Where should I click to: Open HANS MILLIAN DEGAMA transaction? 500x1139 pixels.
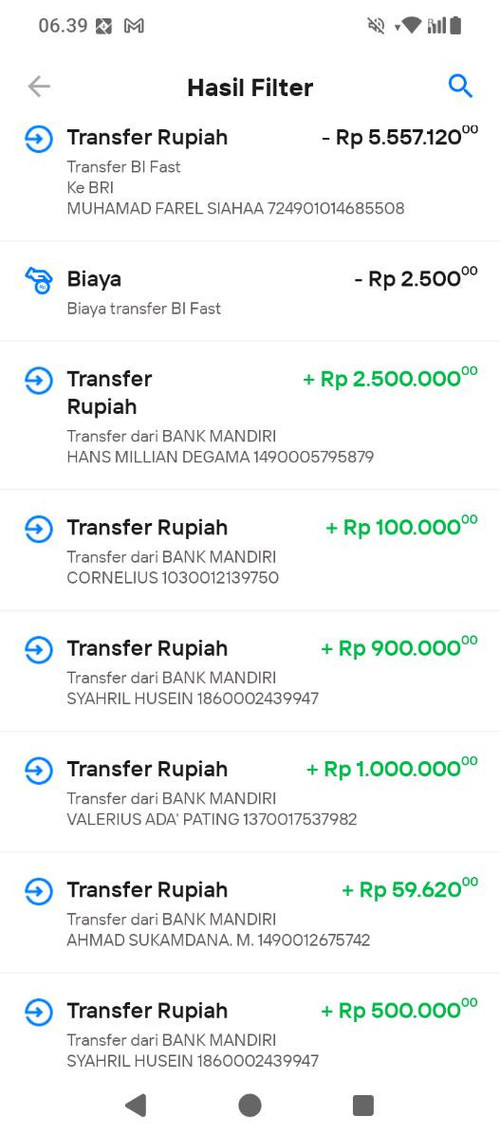(250, 416)
